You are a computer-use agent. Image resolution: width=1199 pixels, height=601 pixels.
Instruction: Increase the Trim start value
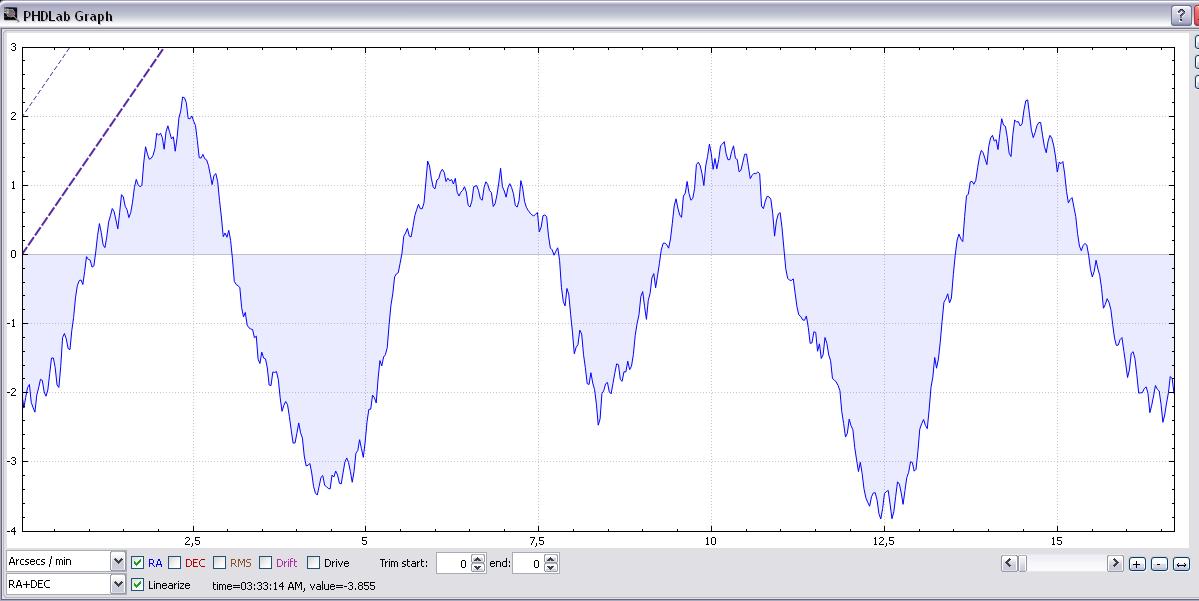tap(478, 559)
